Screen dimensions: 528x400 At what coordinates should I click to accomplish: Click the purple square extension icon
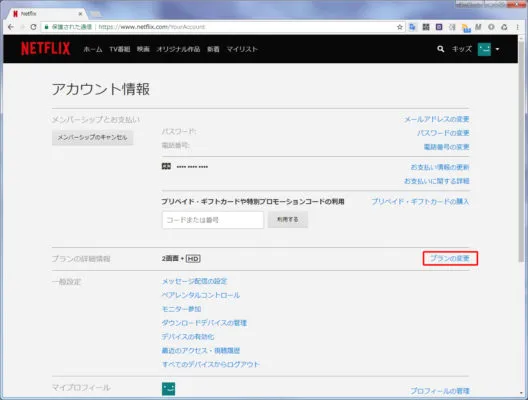point(439,27)
